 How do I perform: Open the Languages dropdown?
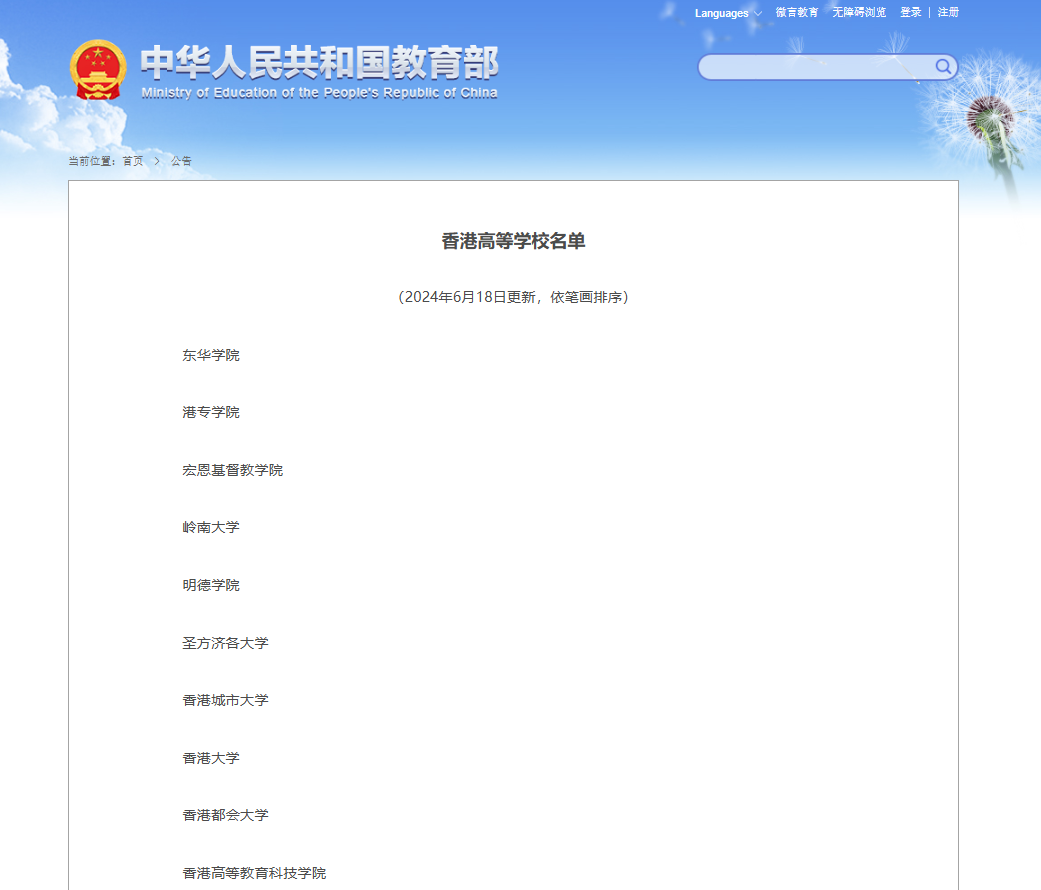[x=728, y=13]
